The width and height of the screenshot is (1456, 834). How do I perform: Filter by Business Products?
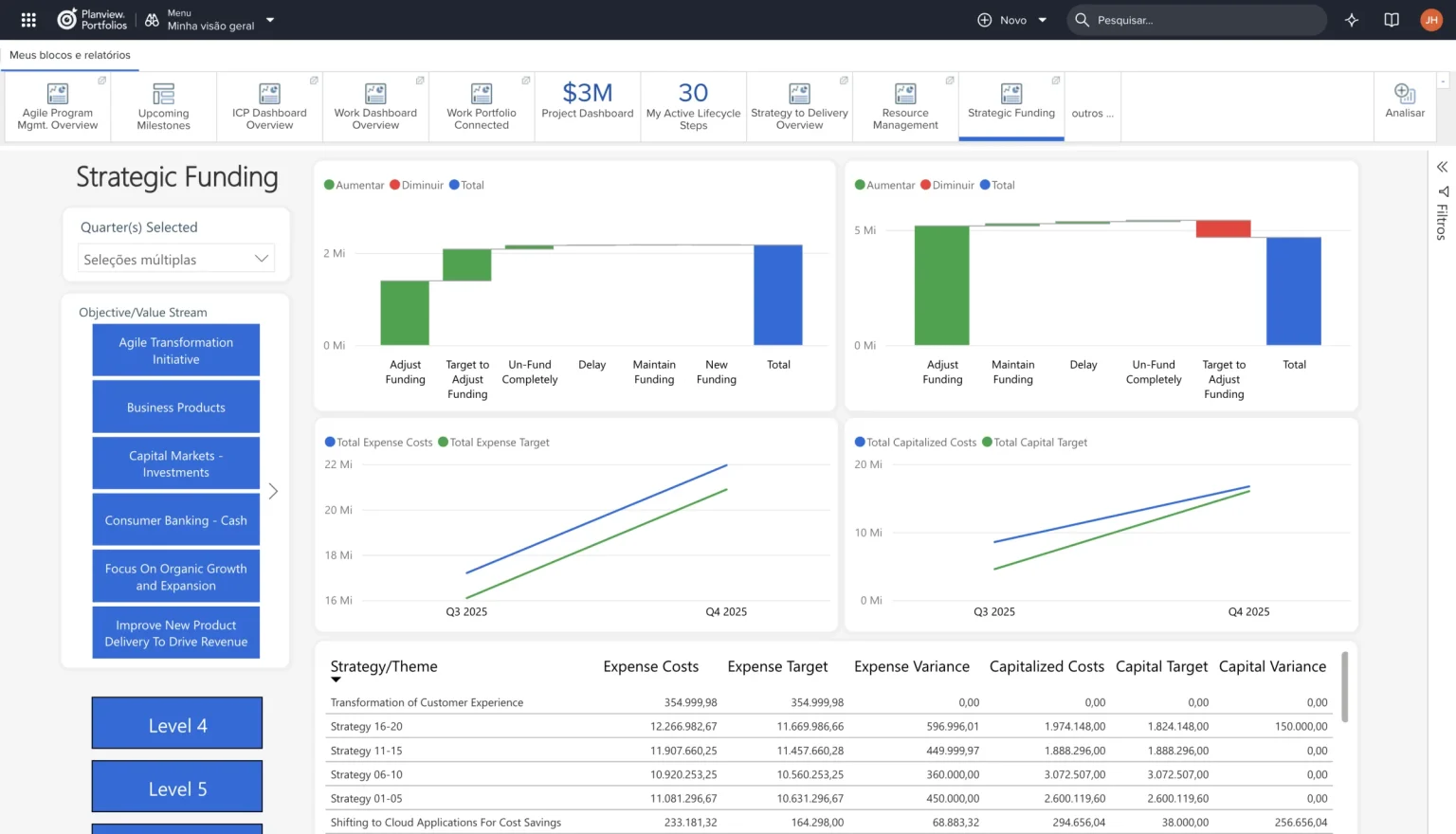pos(176,408)
